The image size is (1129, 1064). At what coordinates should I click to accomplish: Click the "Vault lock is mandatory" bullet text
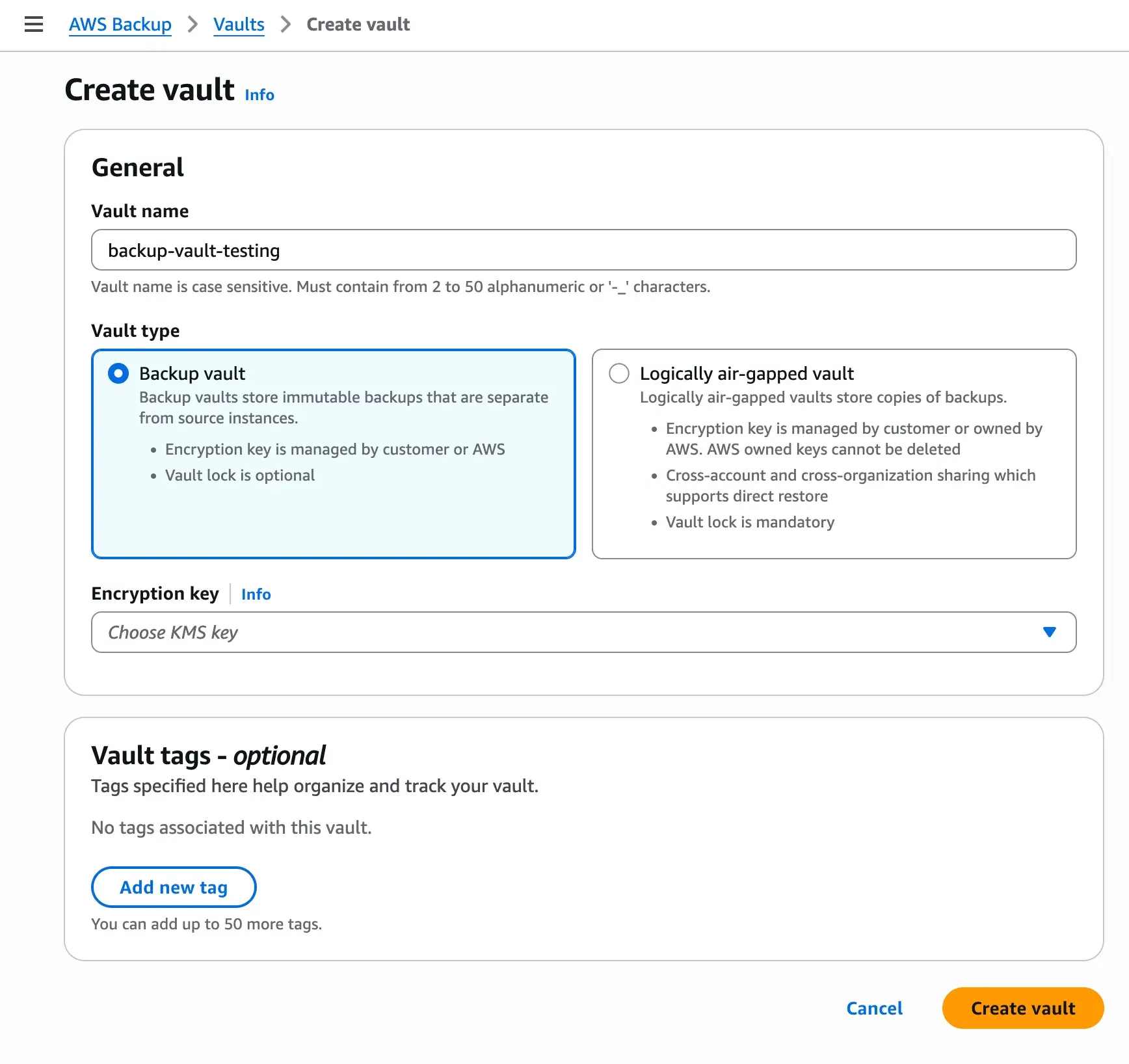750,522
